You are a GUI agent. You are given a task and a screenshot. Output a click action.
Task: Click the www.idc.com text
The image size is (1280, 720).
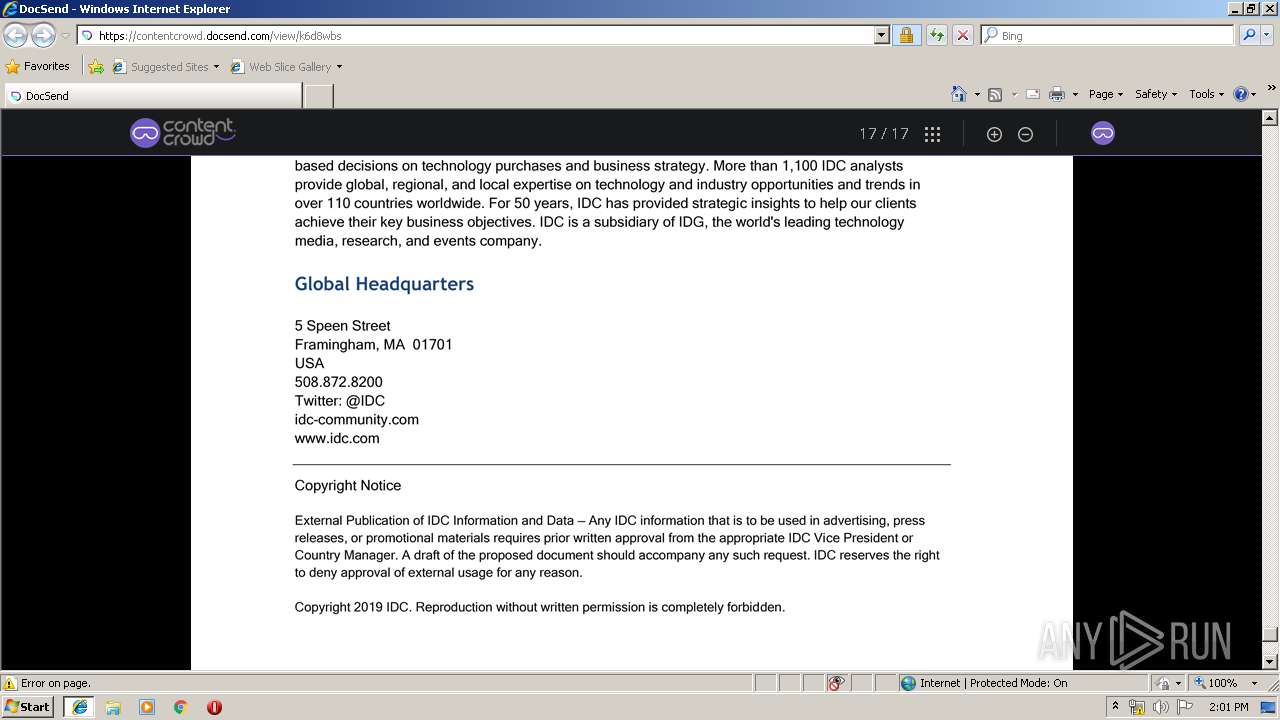337,438
